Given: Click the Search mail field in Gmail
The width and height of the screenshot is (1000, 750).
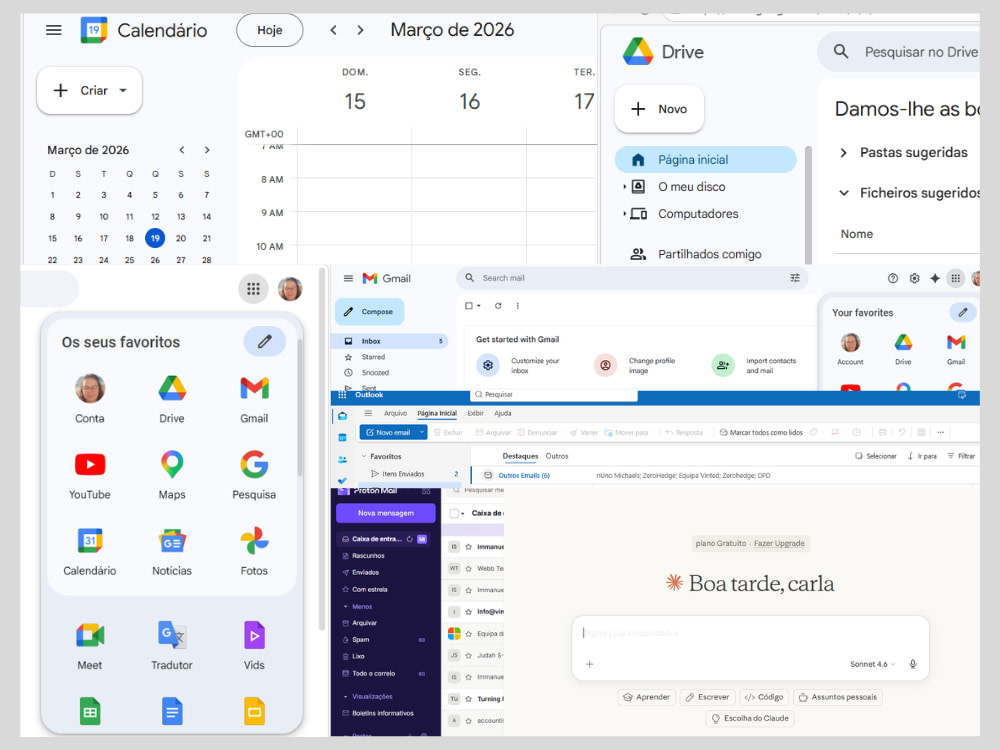Looking at the screenshot, I should 632,278.
